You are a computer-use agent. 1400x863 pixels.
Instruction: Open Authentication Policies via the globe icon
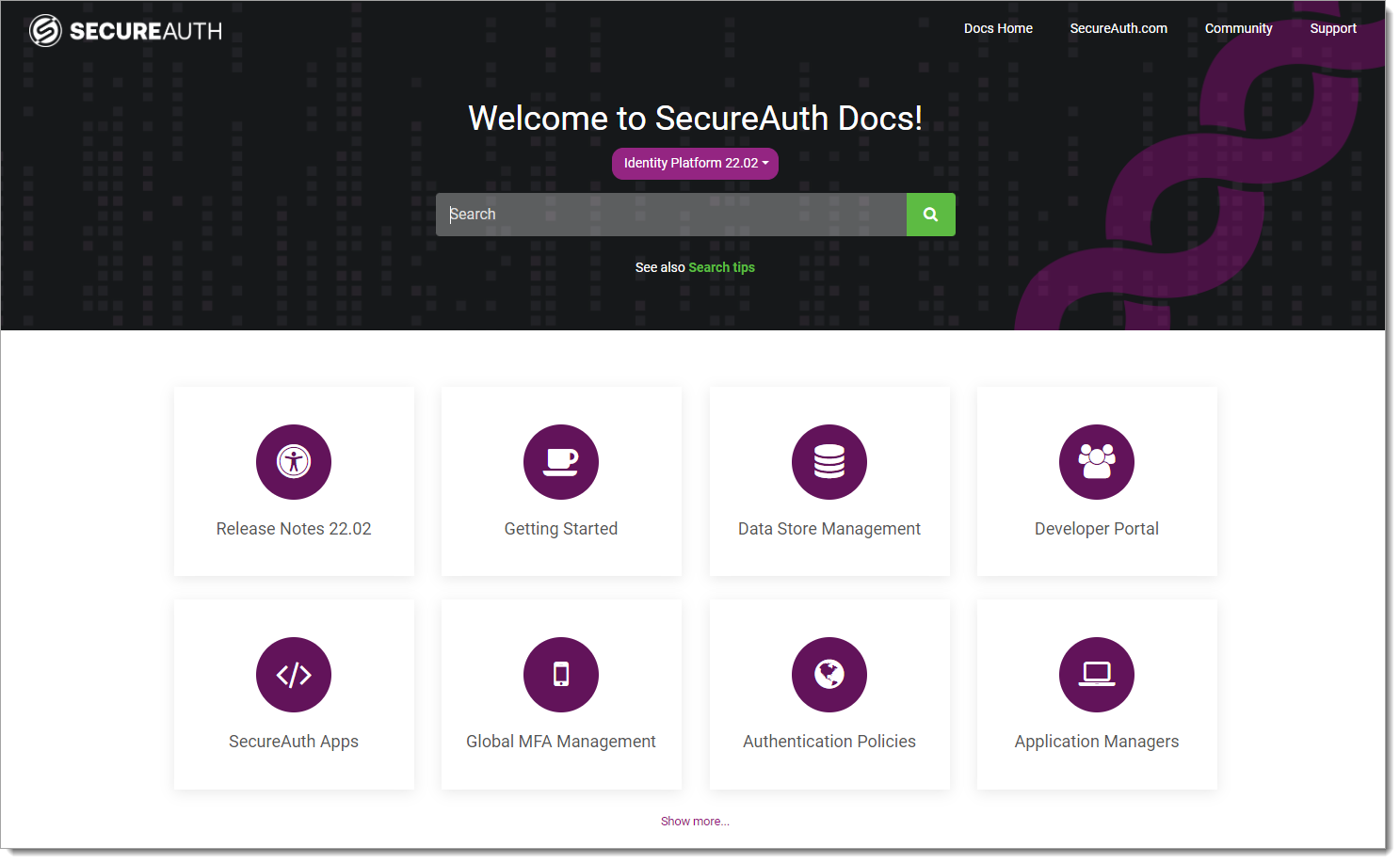[829, 675]
